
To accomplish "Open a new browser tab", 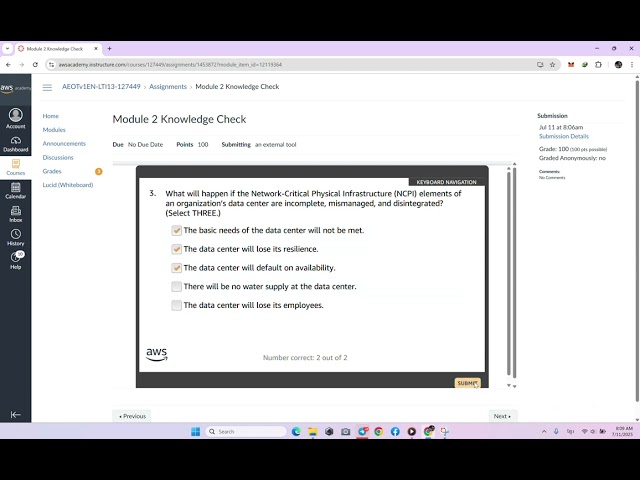I will 109,49.
